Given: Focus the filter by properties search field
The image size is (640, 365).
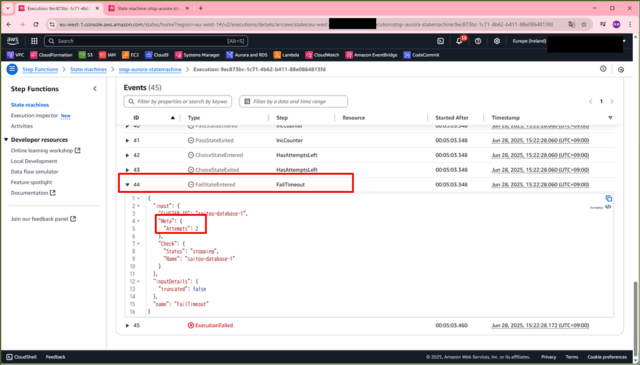Looking at the screenshot, I should 178,101.
